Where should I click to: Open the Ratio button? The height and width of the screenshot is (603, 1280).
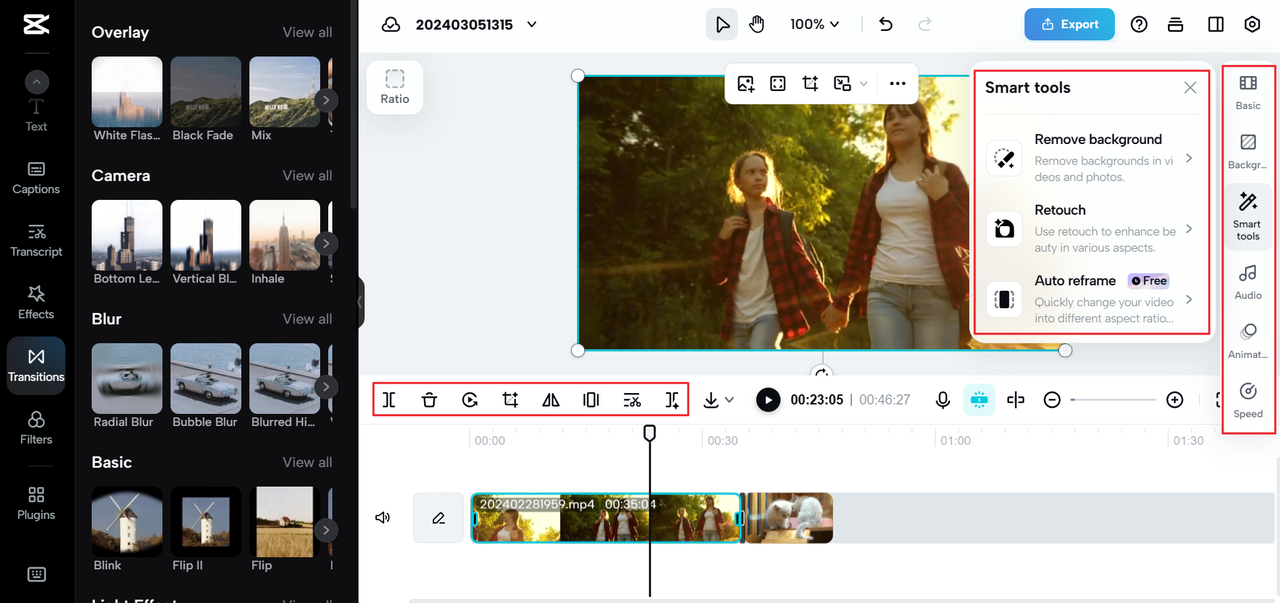395,87
